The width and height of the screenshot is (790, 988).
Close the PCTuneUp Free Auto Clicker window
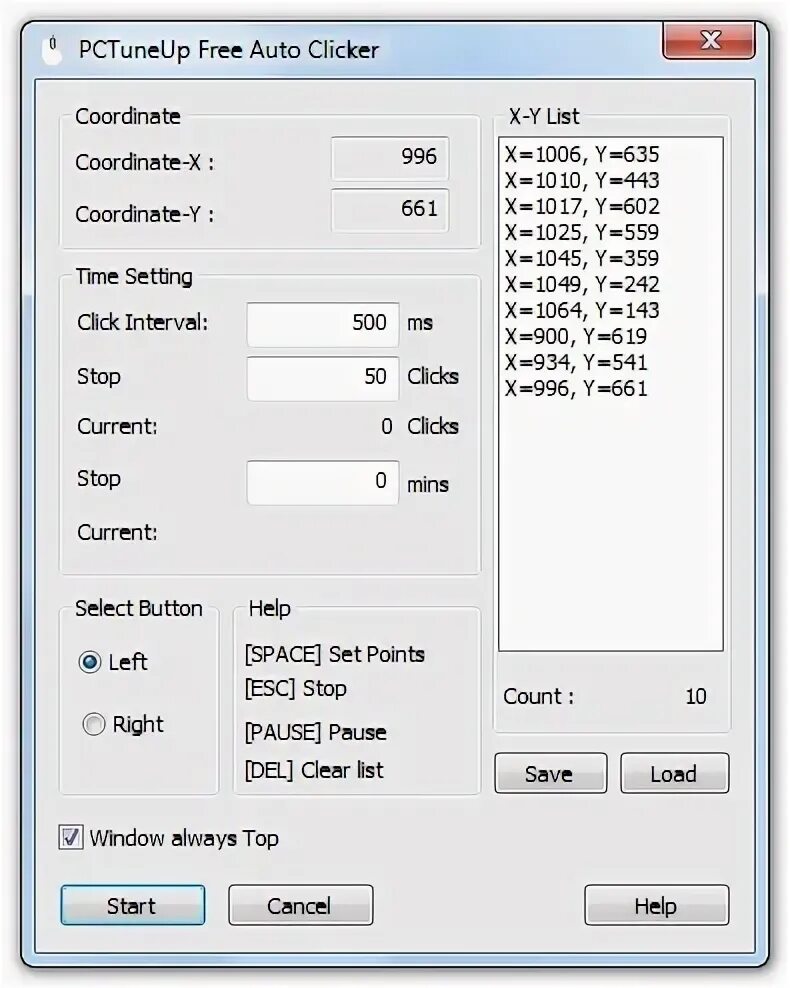pos(709,40)
